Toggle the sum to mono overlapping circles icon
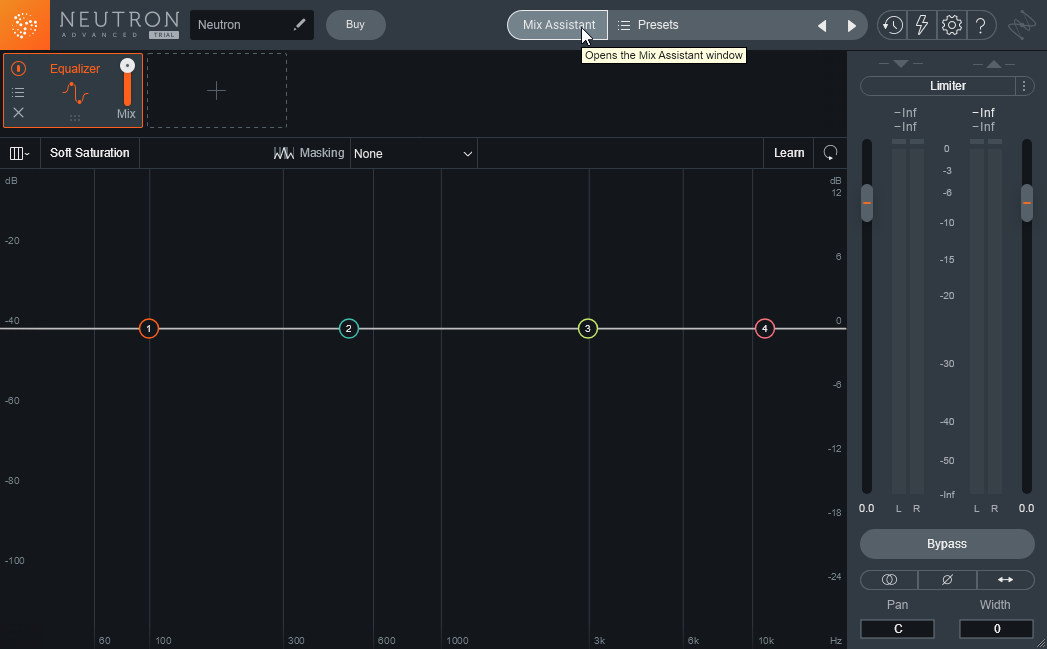1047x649 pixels. coord(889,580)
